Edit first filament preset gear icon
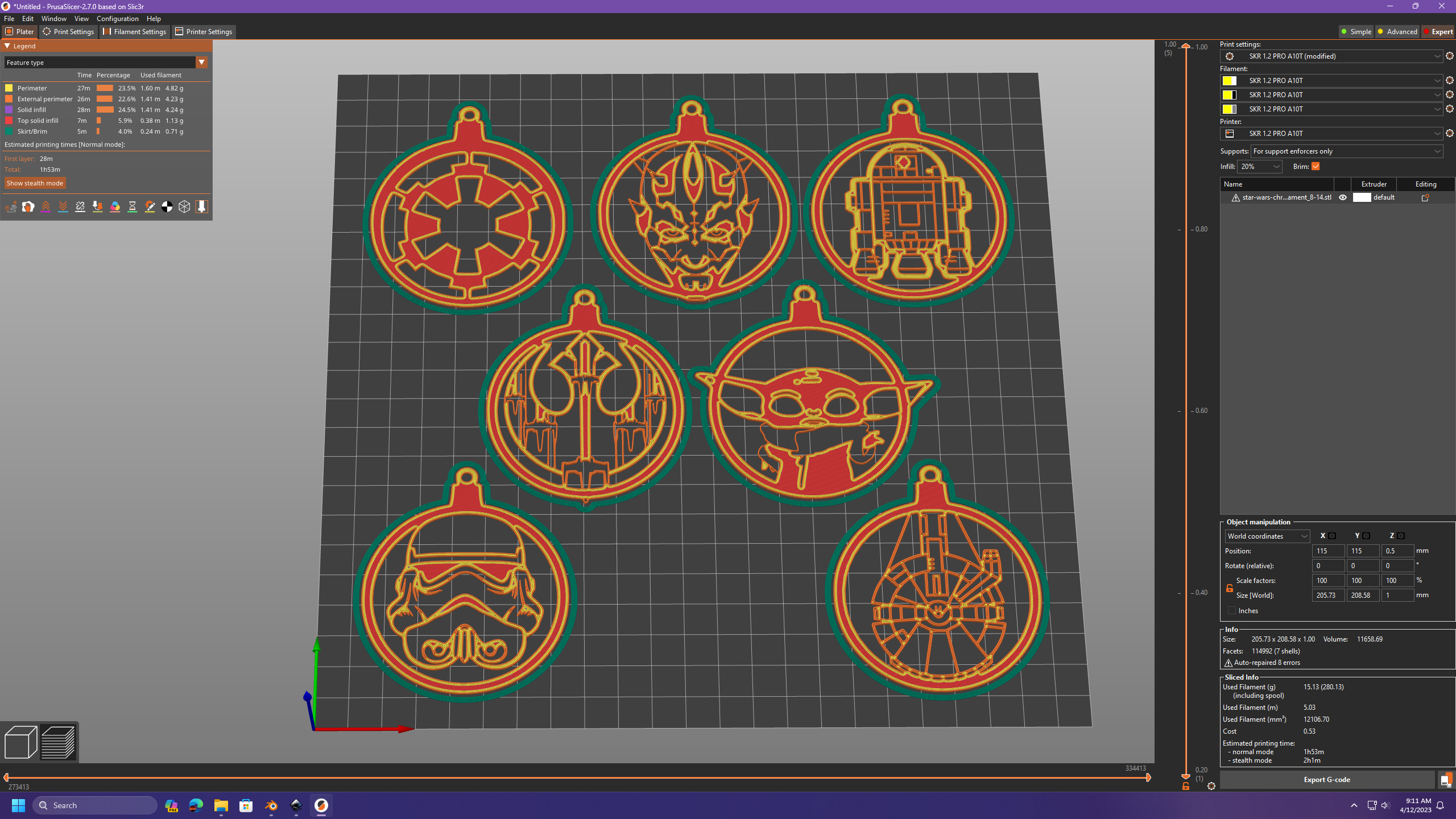The width and height of the screenshot is (1456, 819). point(1450,80)
